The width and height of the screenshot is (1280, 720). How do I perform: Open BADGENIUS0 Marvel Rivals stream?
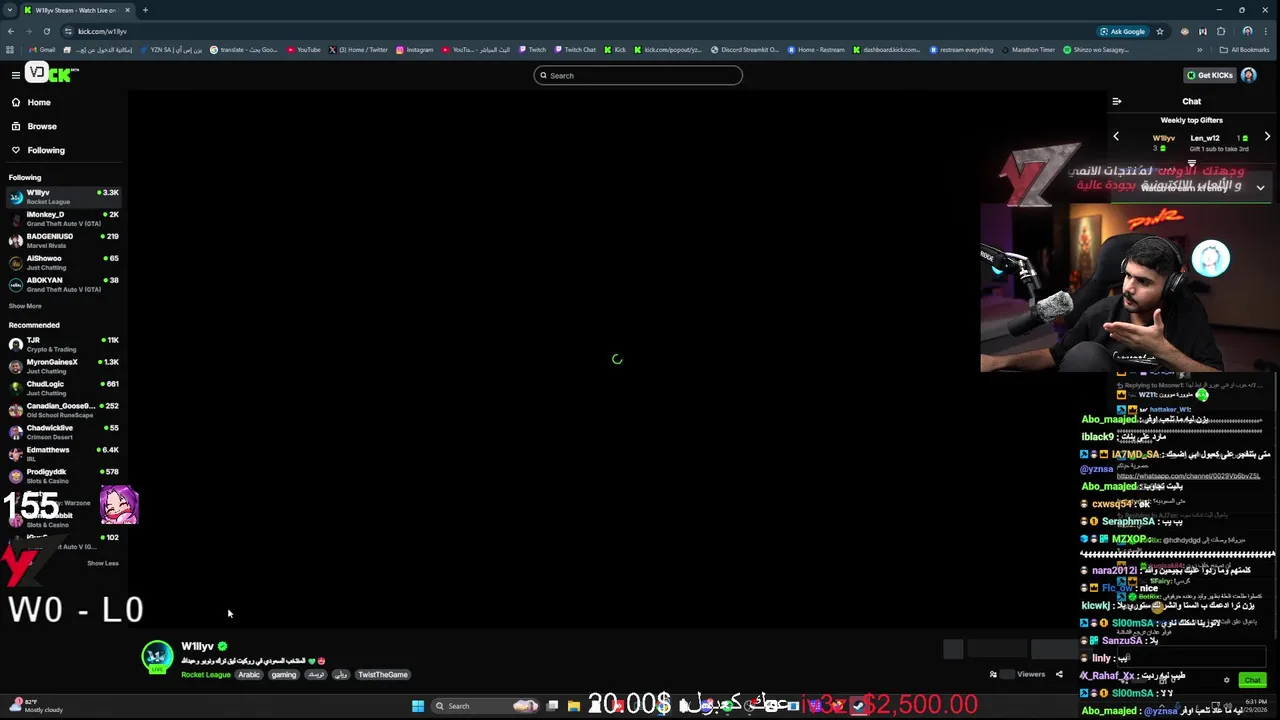(64, 240)
